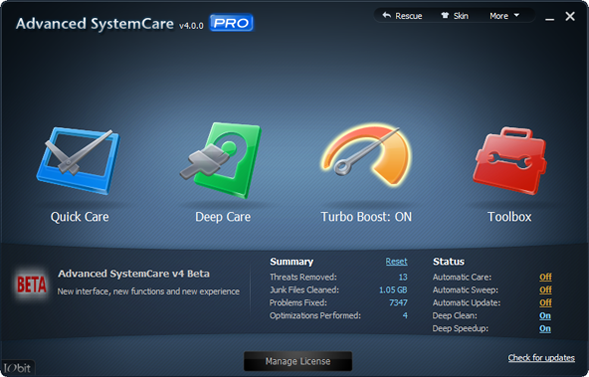This screenshot has width=589, height=377.
Task: Click Problems Fixed value 7347
Action: pyautogui.click(x=398, y=303)
